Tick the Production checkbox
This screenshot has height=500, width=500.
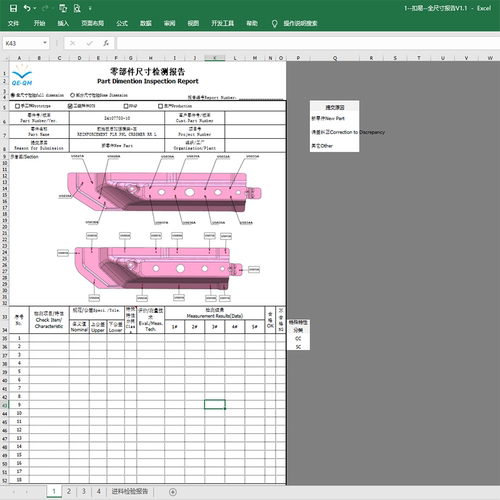click(x=160, y=106)
